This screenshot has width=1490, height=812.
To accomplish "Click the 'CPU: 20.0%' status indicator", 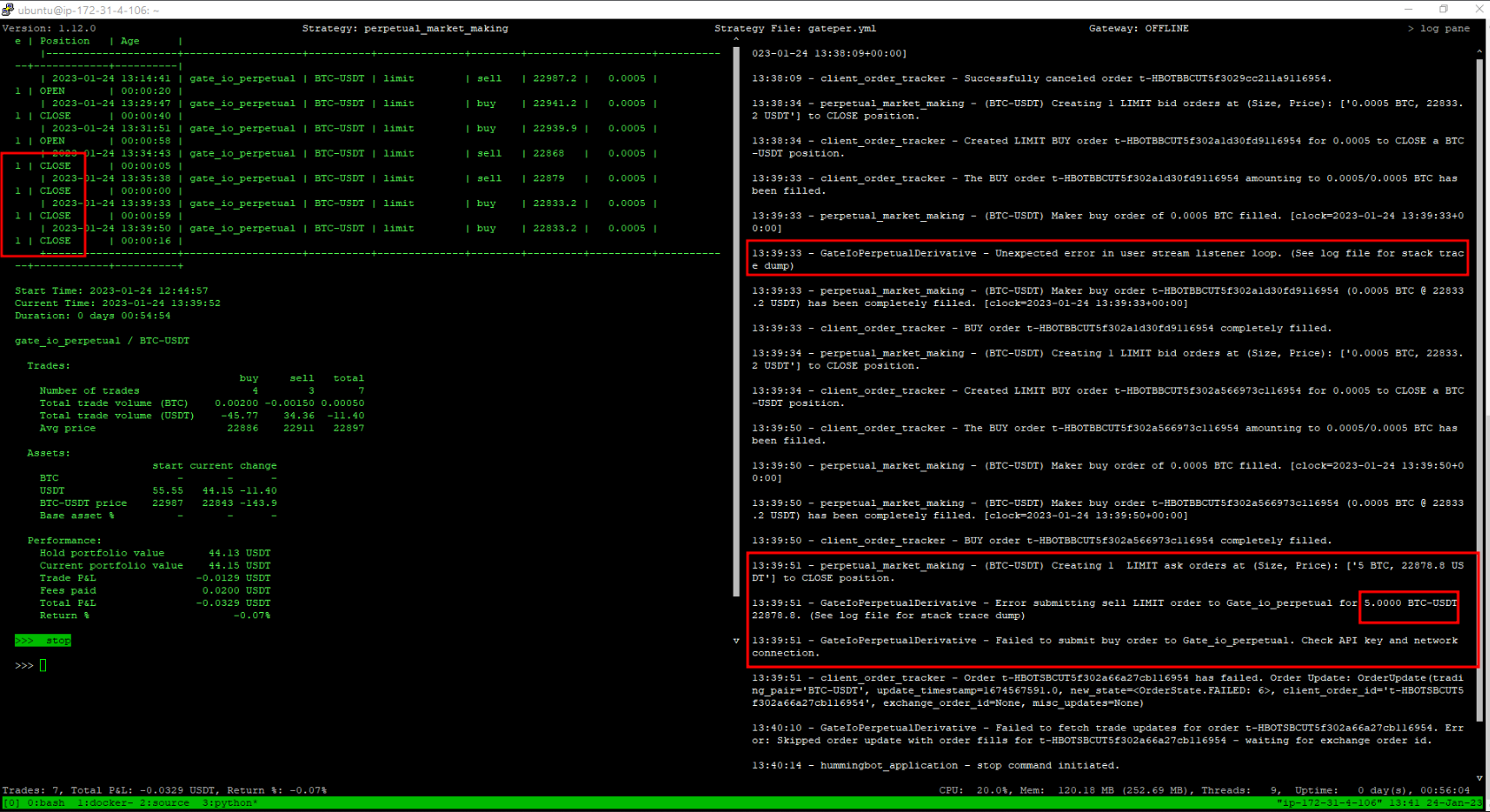I will (972, 790).
